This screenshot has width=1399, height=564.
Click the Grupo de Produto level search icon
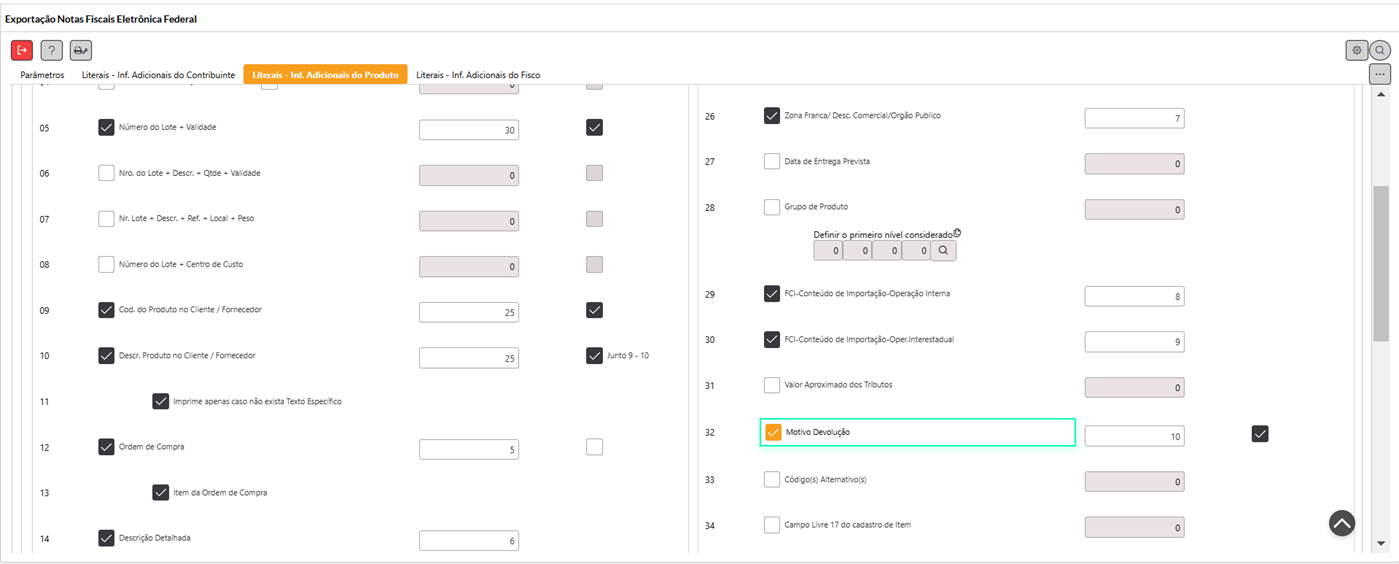(x=943, y=251)
